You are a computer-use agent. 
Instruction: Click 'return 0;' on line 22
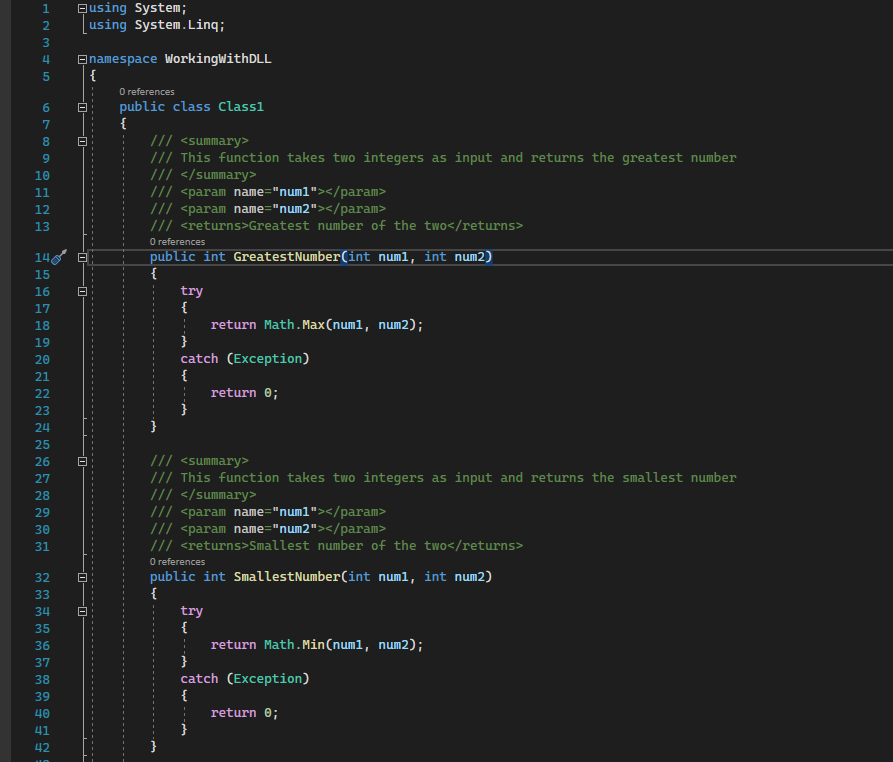pos(244,393)
